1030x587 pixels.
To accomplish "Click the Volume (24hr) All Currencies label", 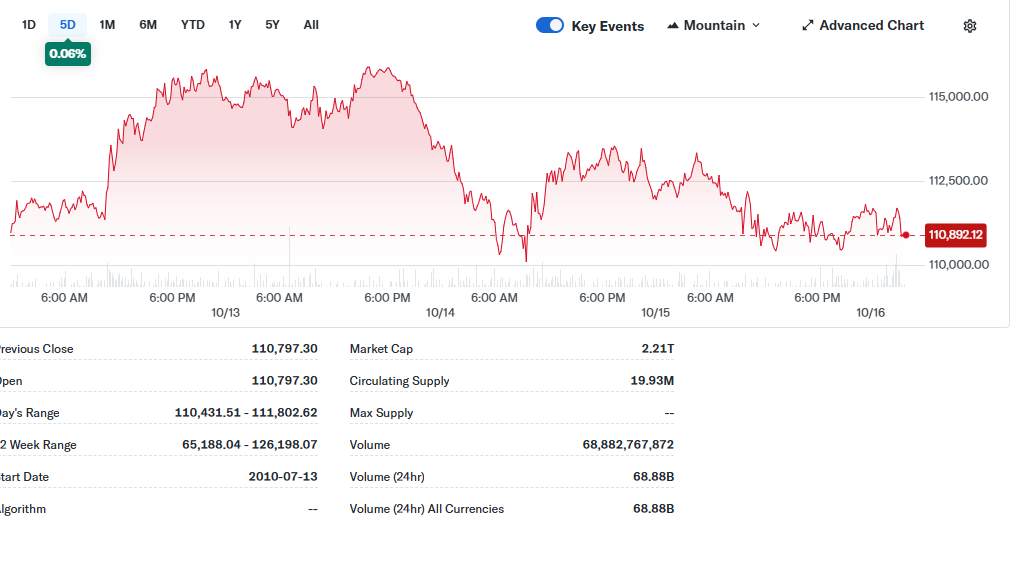I will tap(426, 509).
